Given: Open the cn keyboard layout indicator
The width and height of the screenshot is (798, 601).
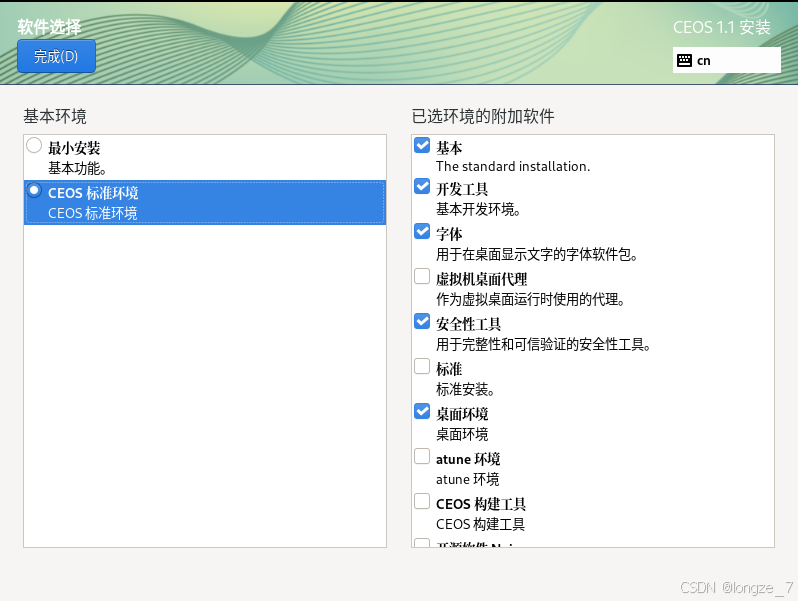Looking at the screenshot, I should point(726,60).
